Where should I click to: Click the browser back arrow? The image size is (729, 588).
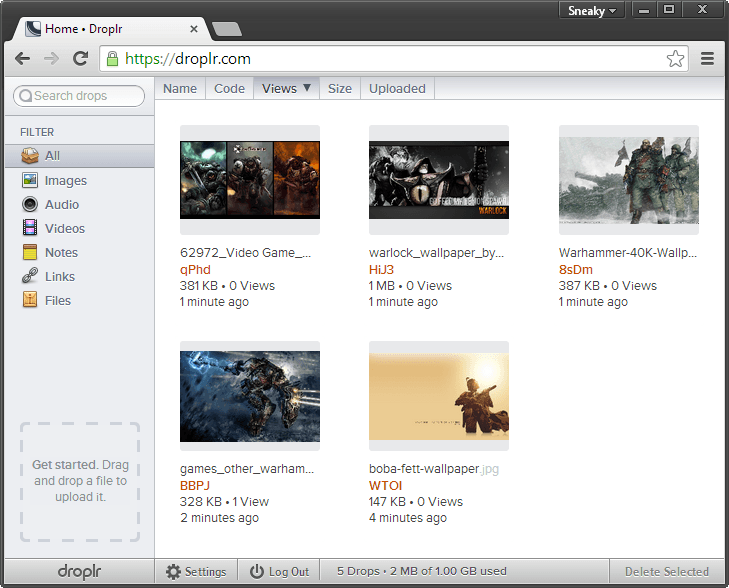(x=22, y=59)
